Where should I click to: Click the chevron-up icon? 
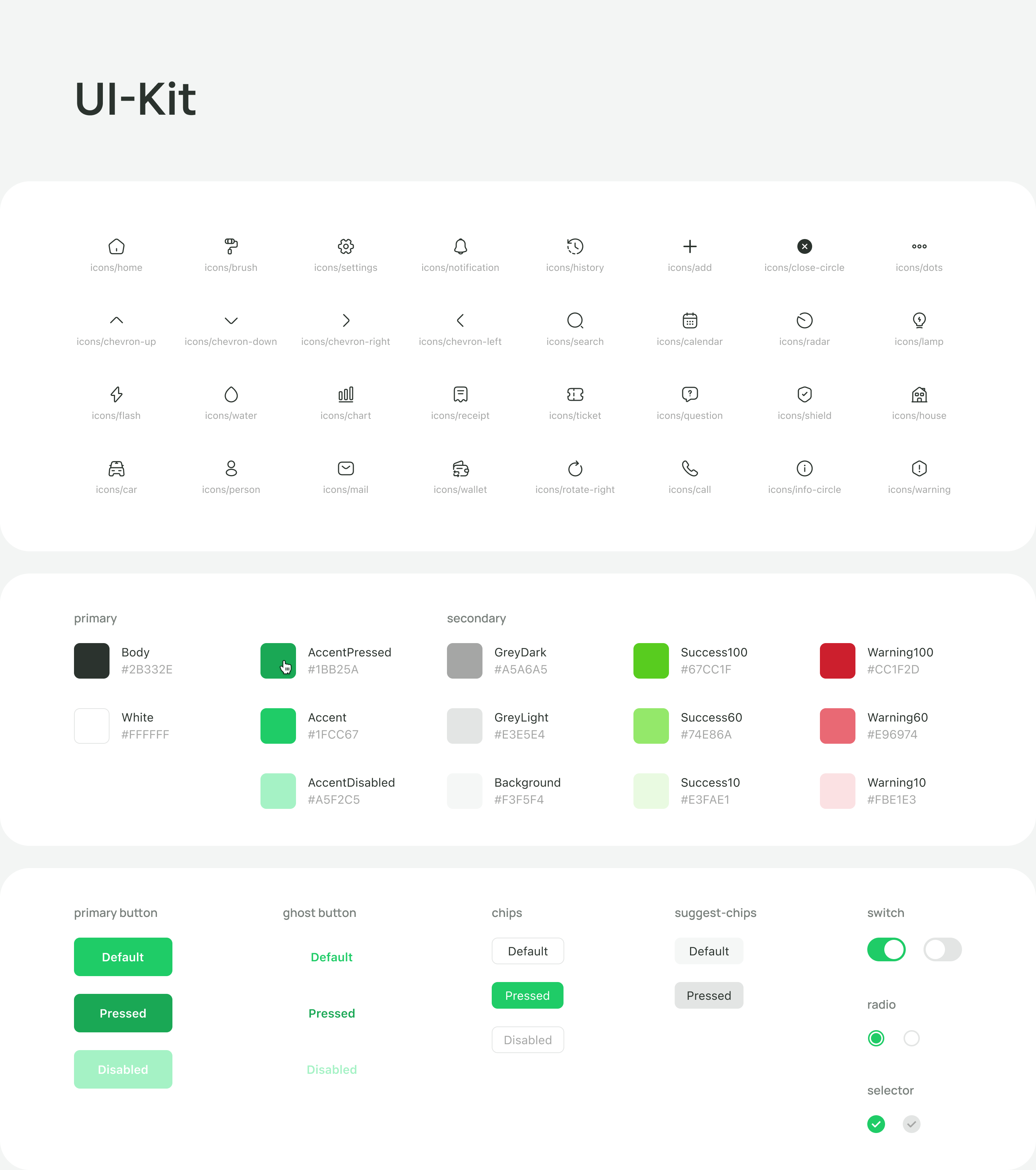pos(116,320)
